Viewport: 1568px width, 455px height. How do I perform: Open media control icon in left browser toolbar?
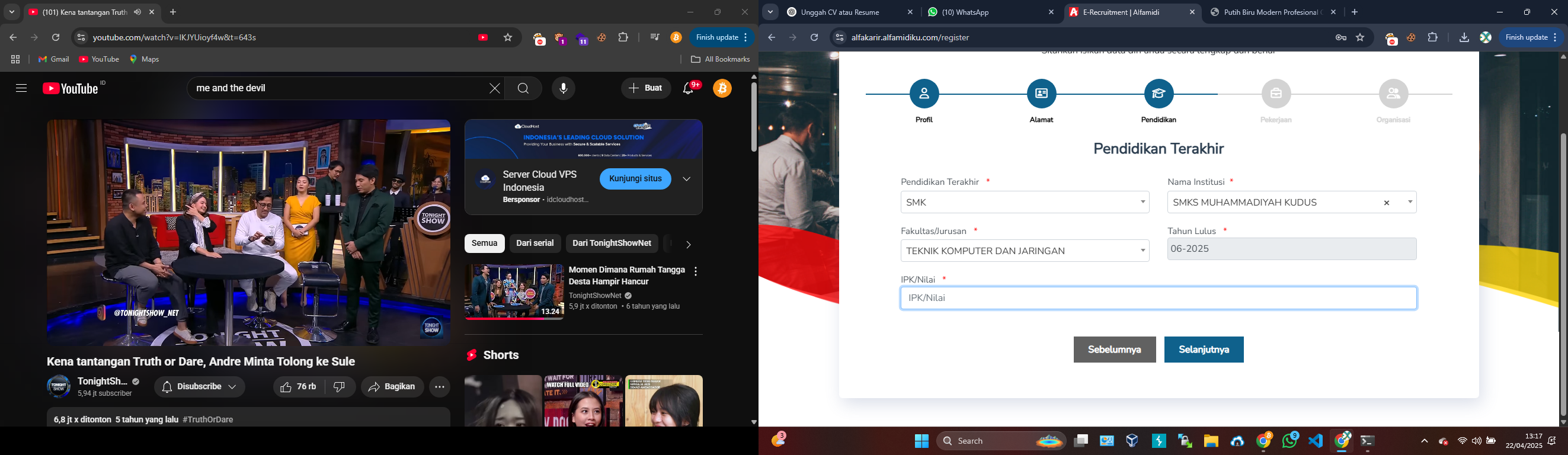(x=655, y=38)
